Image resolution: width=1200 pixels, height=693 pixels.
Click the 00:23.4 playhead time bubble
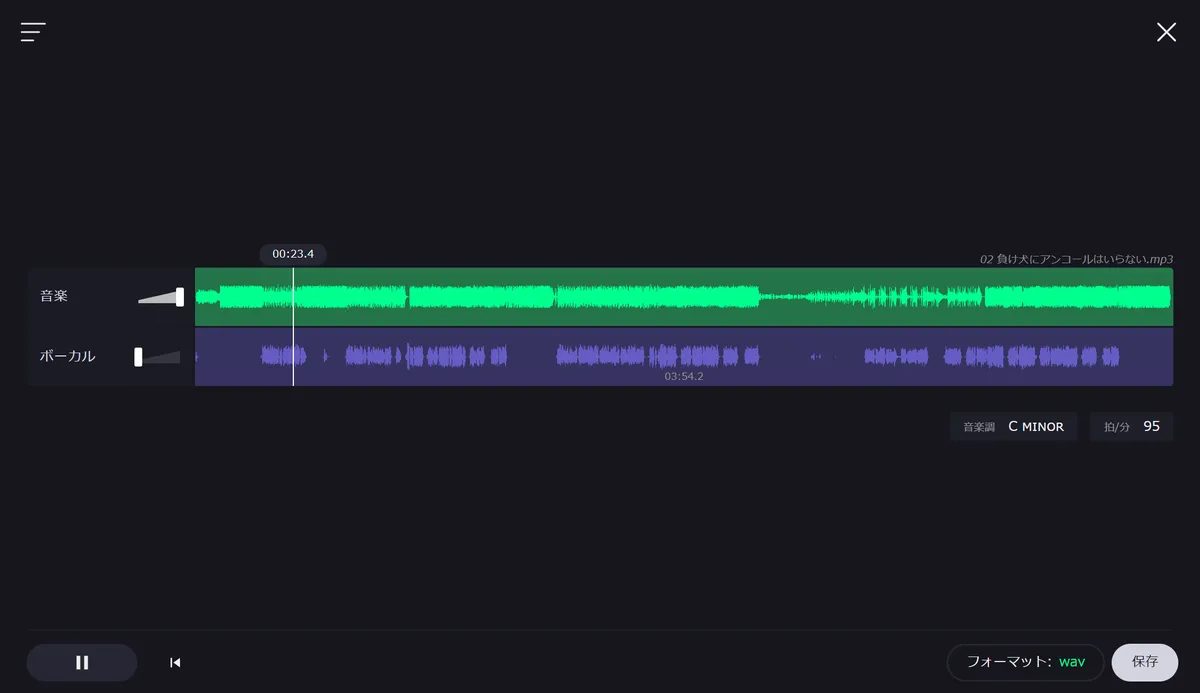[293, 254]
